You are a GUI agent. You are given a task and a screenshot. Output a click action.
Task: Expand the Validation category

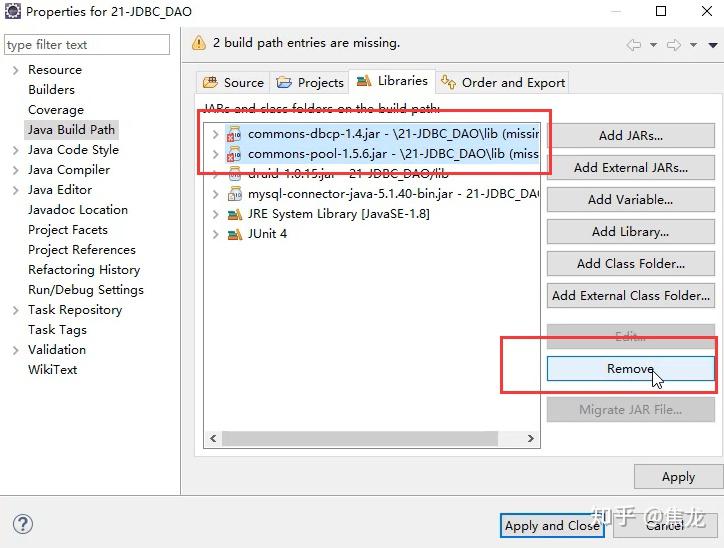[x=16, y=350]
